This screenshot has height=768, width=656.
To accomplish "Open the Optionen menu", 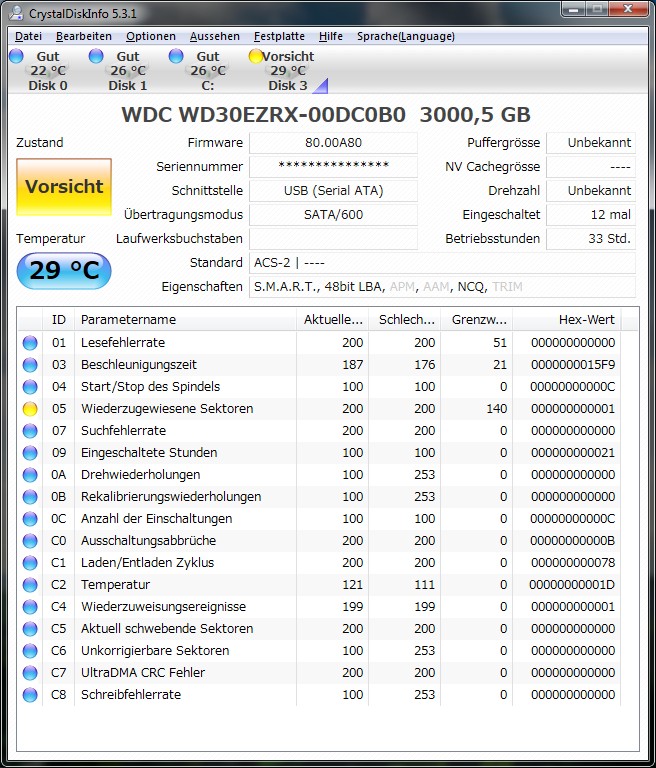I will coord(150,36).
